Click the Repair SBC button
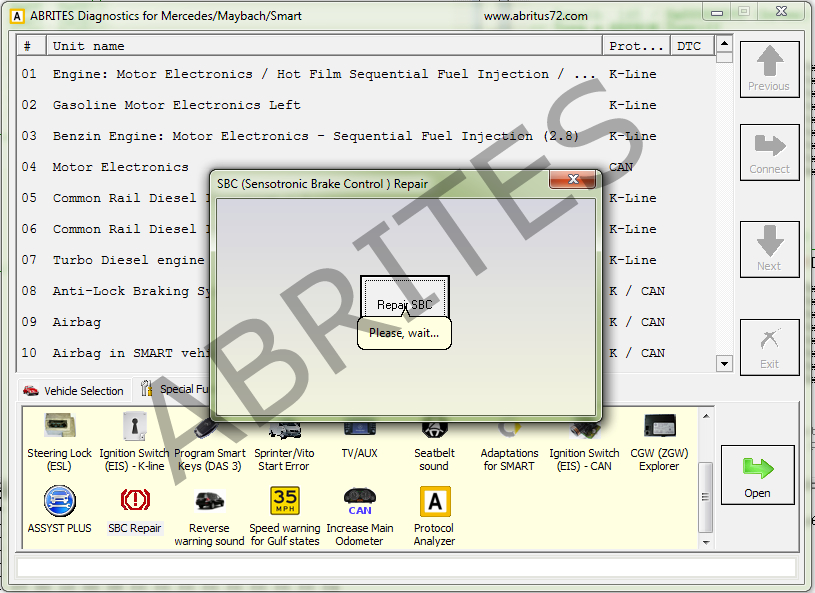This screenshot has width=815, height=593. click(x=404, y=298)
